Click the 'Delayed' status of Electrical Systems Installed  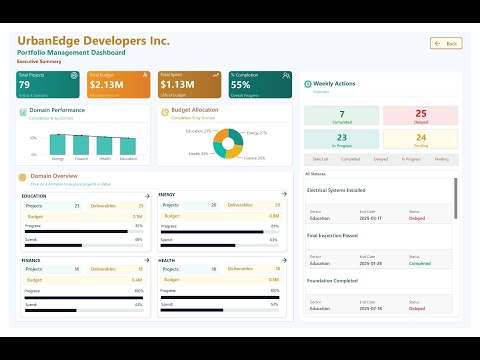click(417, 218)
